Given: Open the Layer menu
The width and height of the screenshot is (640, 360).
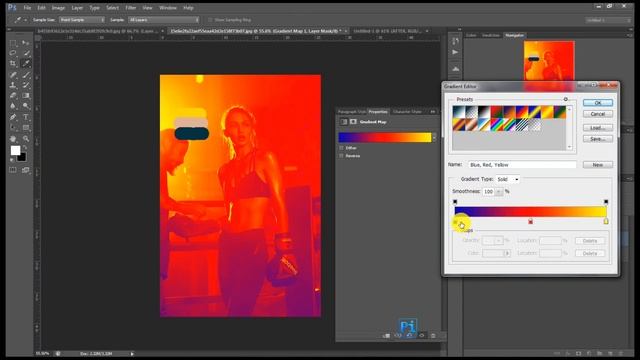Looking at the screenshot, I should tap(77, 8).
